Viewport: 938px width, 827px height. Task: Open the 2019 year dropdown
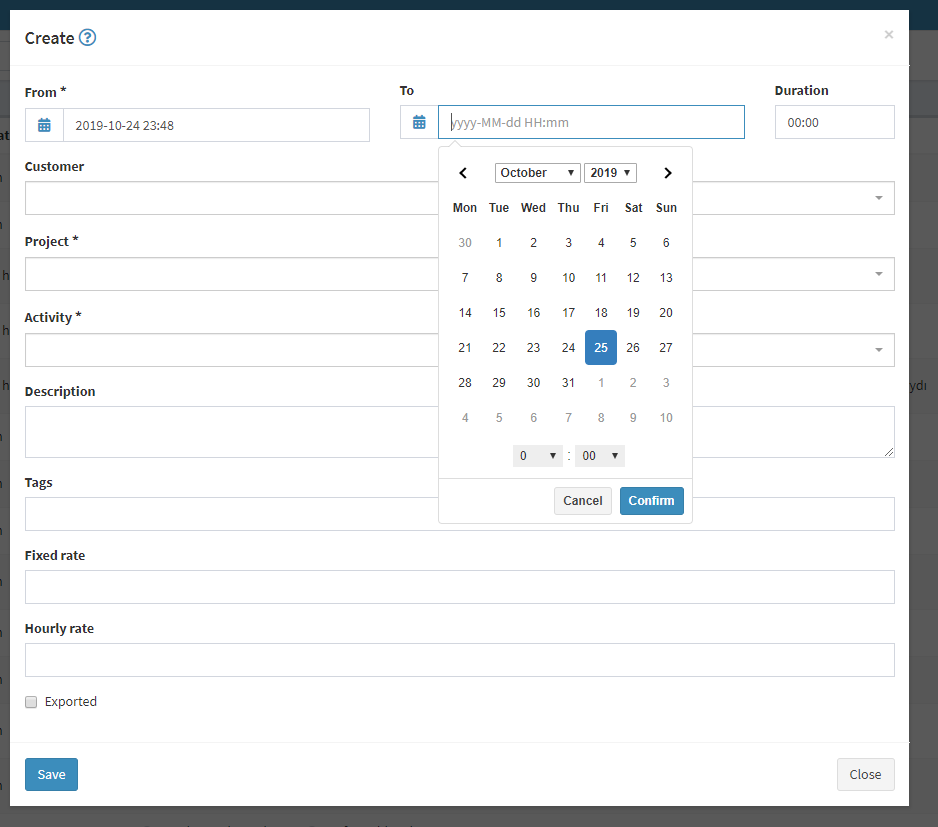click(x=610, y=172)
